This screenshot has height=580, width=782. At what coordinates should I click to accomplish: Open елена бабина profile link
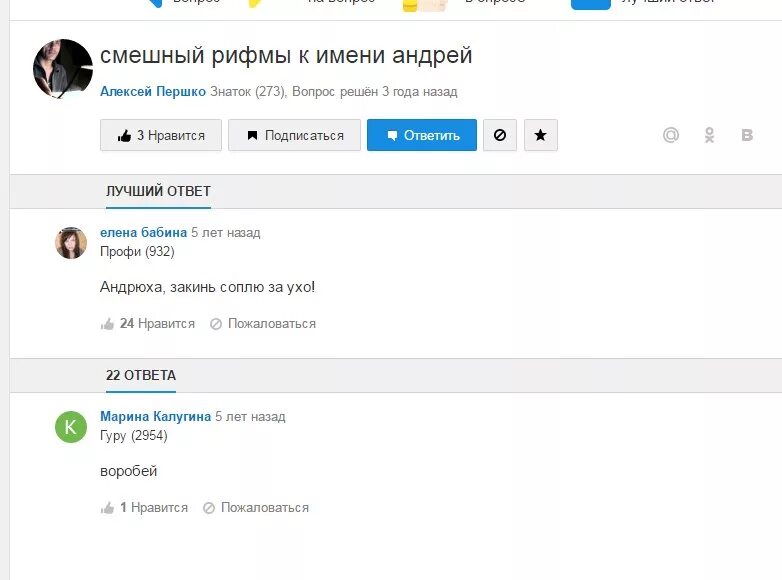click(144, 232)
